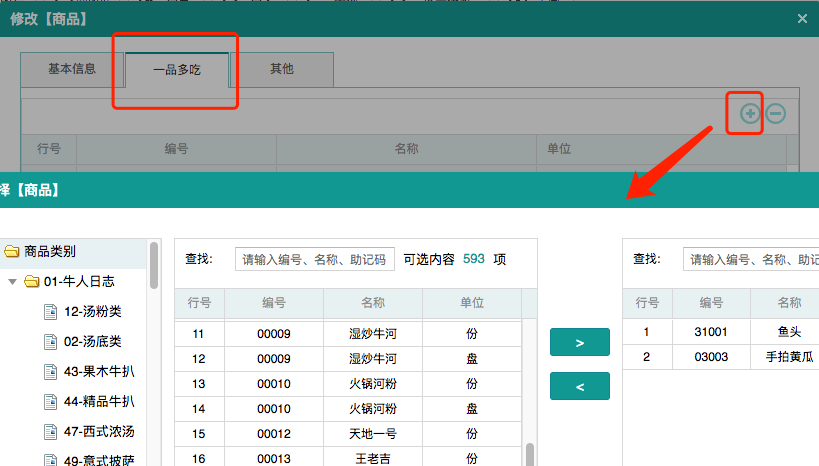
Task: Click the category tree vertical scrollbar
Action: pos(154,265)
